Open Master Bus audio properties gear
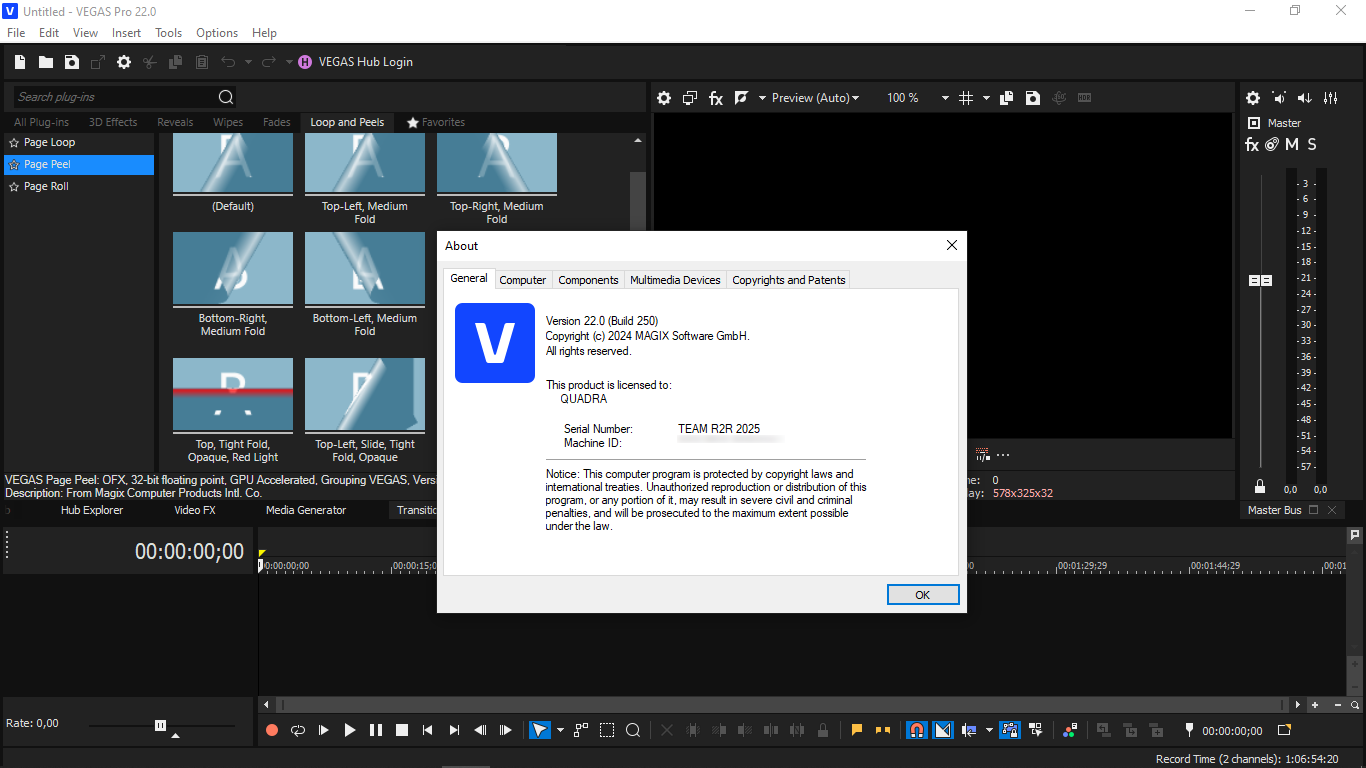 coord(1253,98)
